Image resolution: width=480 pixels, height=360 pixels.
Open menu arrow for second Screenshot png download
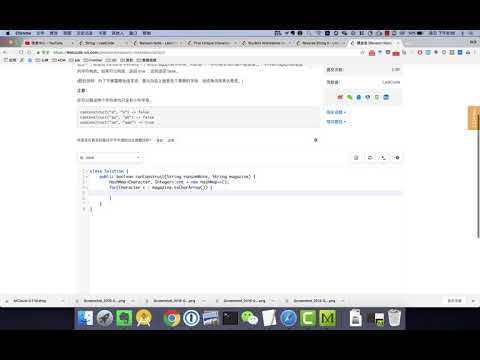(x=204, y=301)
